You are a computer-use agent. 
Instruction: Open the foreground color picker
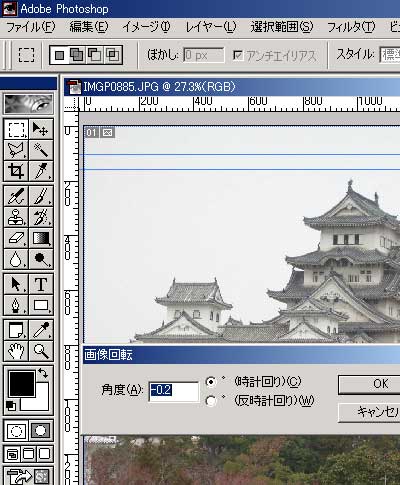(22, 384)
